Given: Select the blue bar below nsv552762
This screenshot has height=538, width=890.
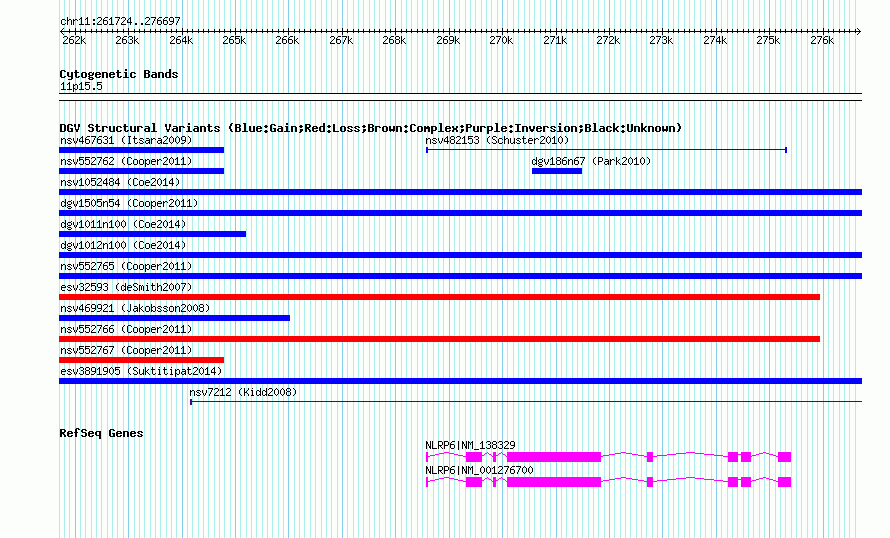Looking at the screenshot, I should click(141, 171).
